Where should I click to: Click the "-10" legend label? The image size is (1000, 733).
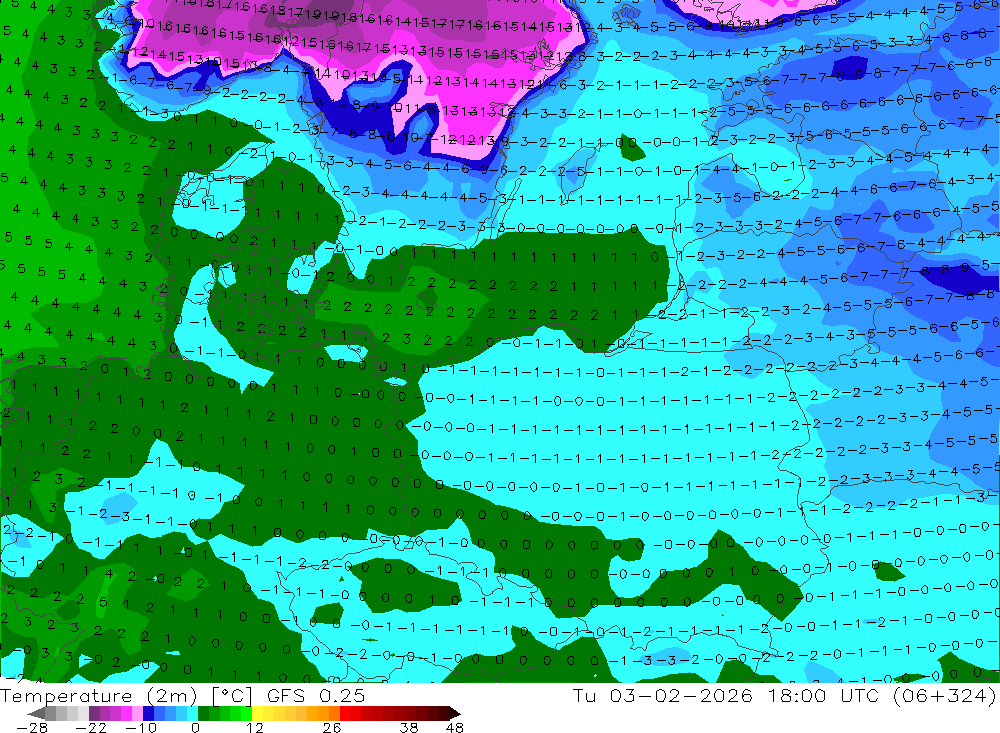point(141,727)
